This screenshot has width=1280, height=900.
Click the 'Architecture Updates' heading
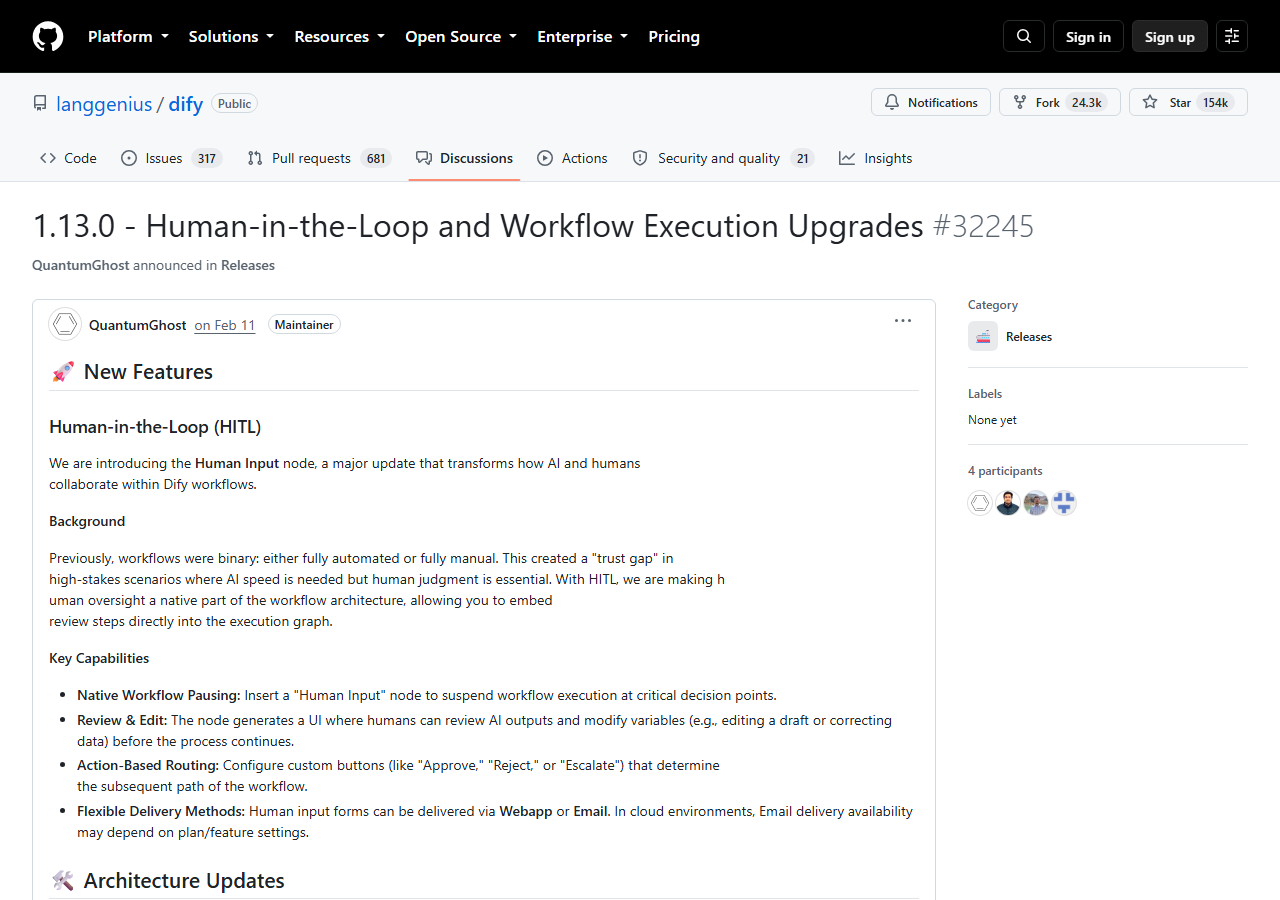[x=184, y=881]
